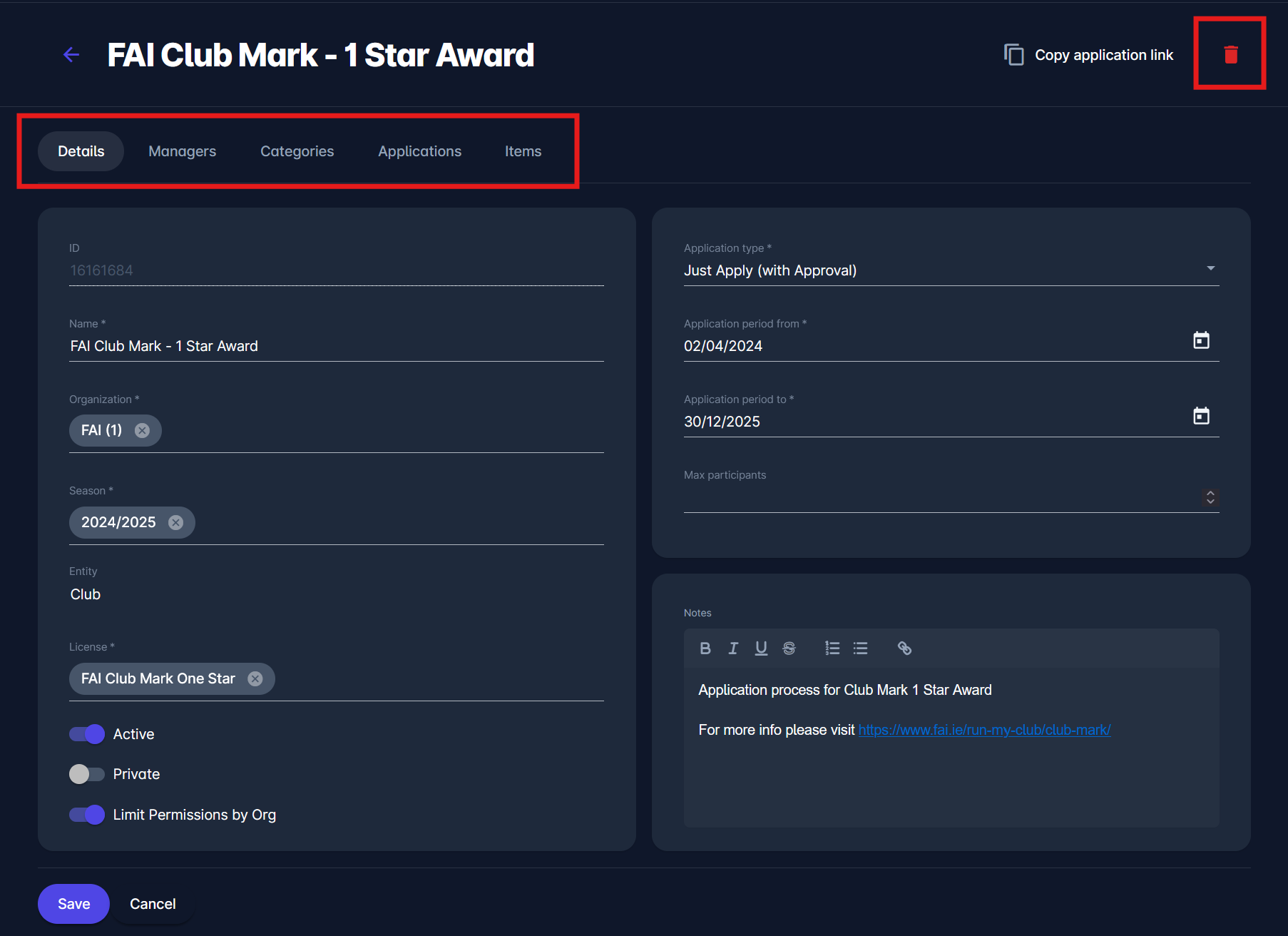This screenshot has width=1288, height=936.
Task: Expand the Application type dropdown
Action: (x=1210, y=268)
